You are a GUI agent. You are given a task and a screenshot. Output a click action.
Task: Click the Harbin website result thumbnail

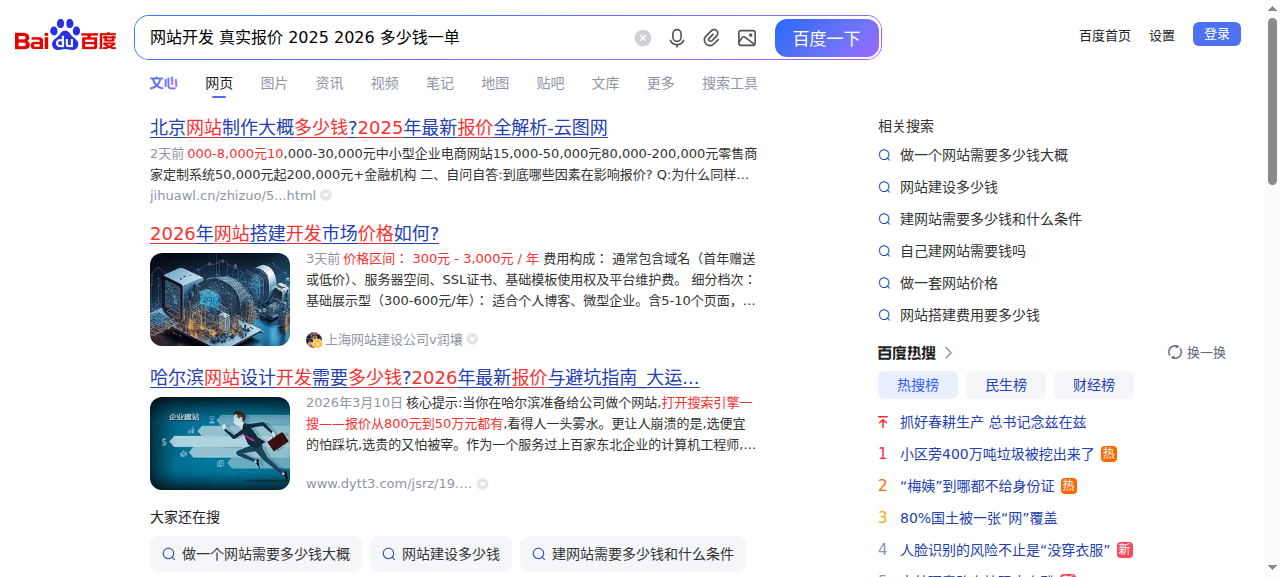tap(219, 443)
